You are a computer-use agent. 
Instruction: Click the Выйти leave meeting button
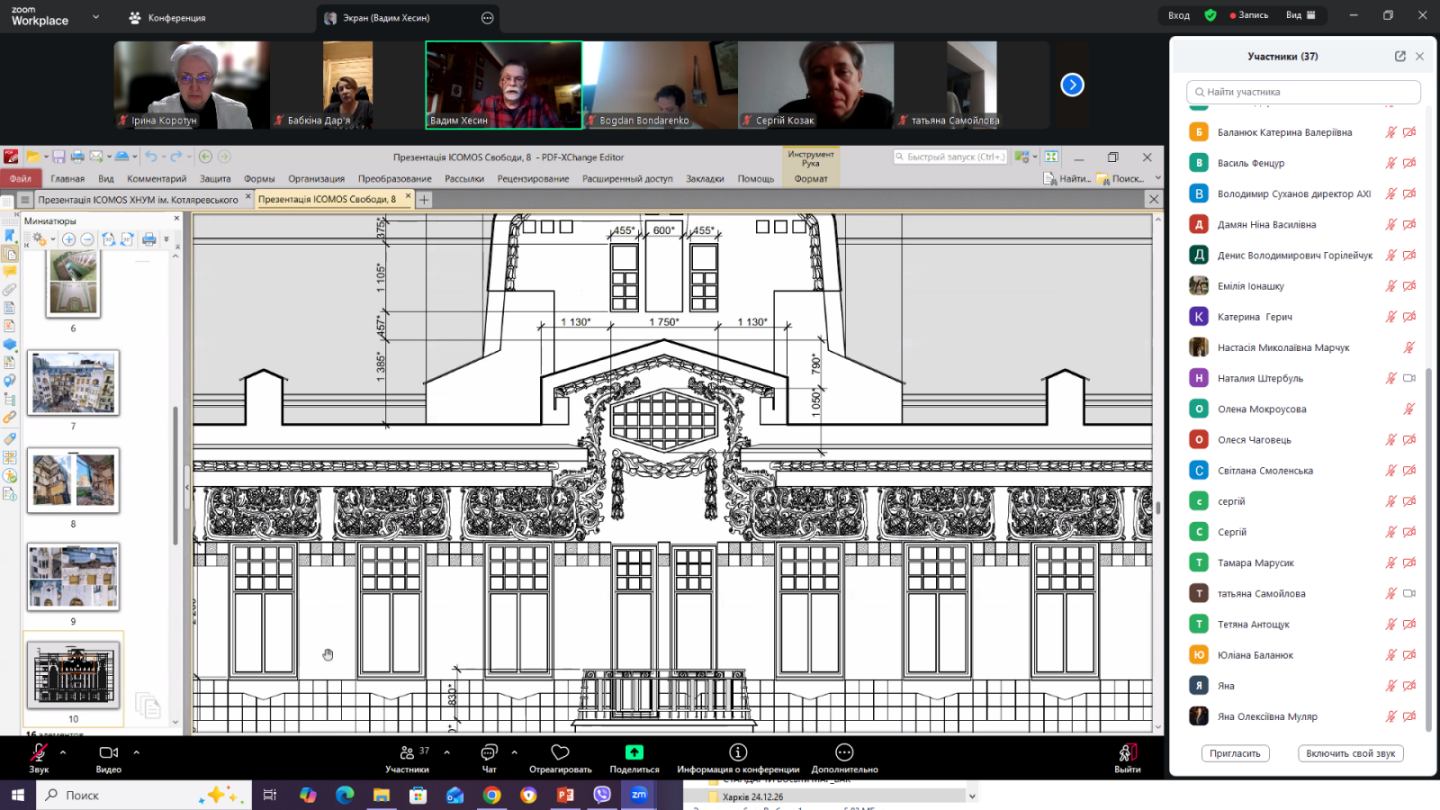pos(1127,759)
